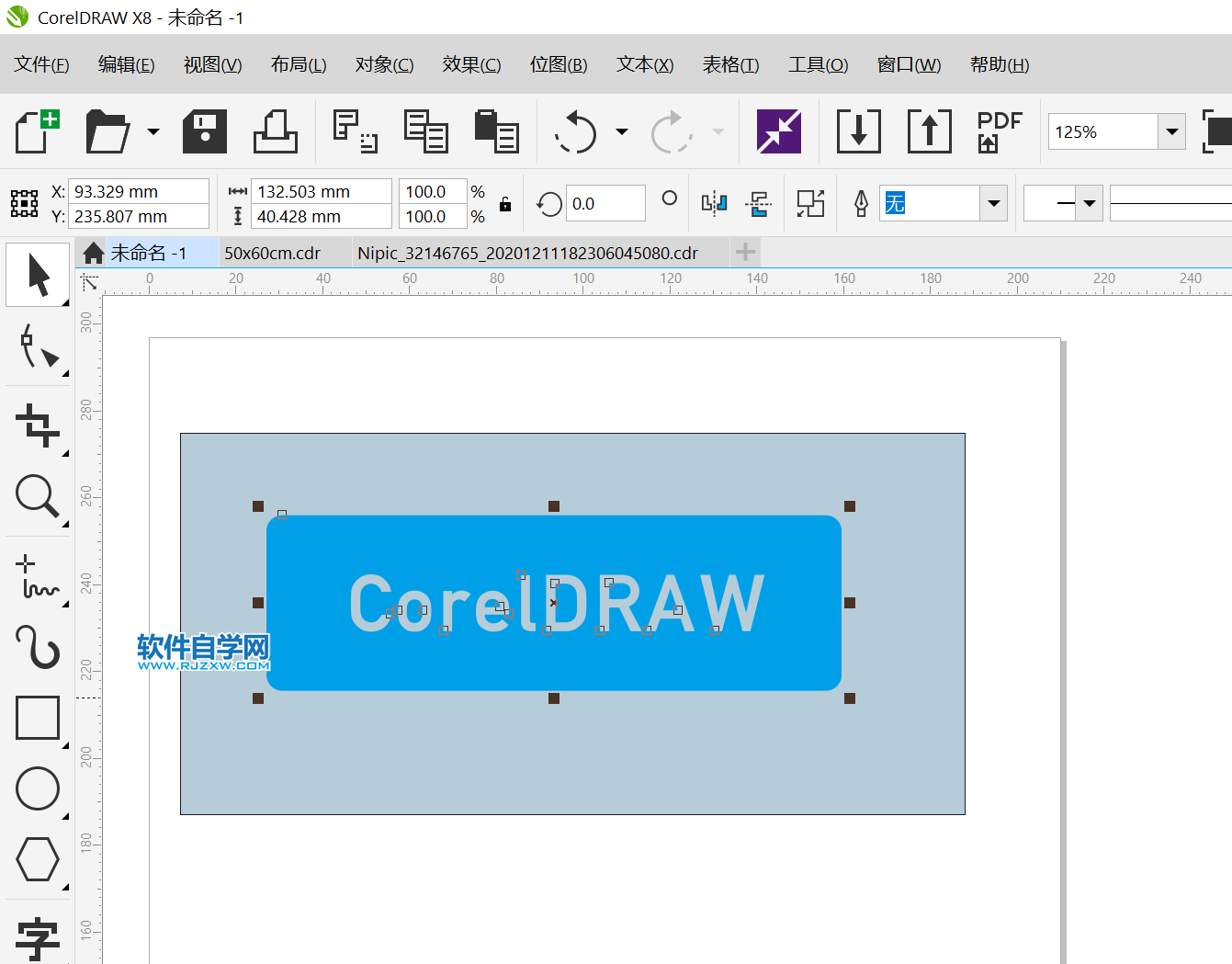Choose the Rectangle tool
Screen dimensions: 1232x964
(x=38, y=718)
